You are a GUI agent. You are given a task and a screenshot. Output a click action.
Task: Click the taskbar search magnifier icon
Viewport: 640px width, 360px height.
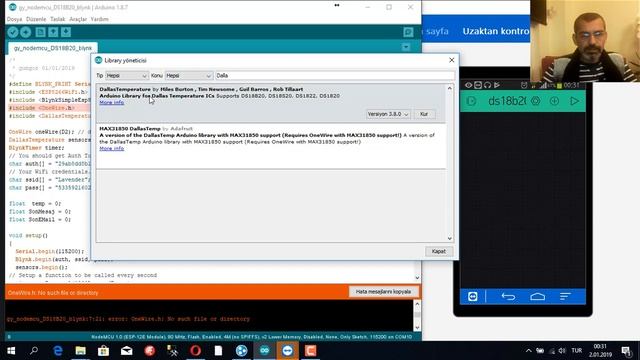tap(34, 351)
